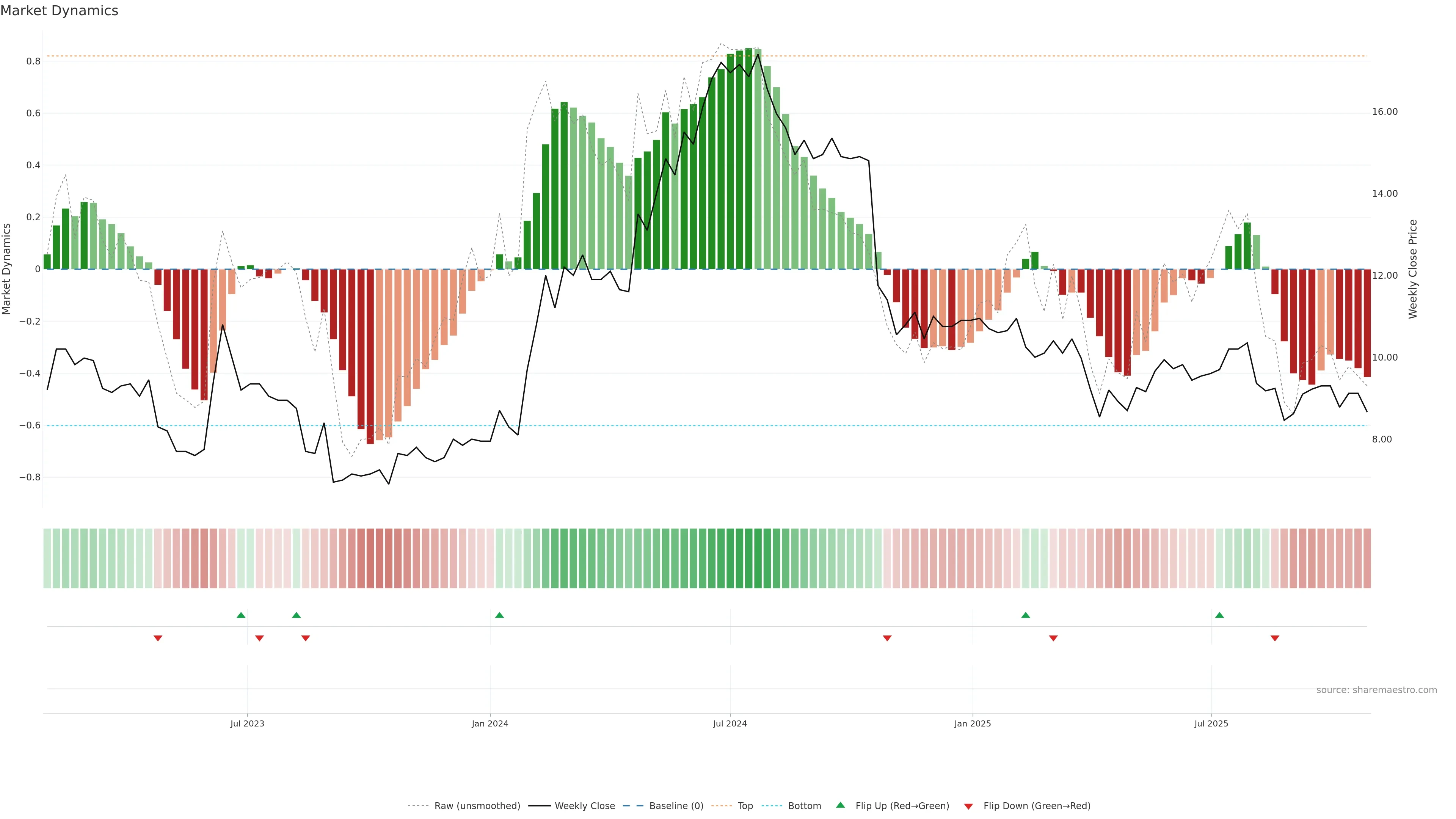Hide the Top threshold line via legend
Screen dimensions: 1456x819
[745, 806]
